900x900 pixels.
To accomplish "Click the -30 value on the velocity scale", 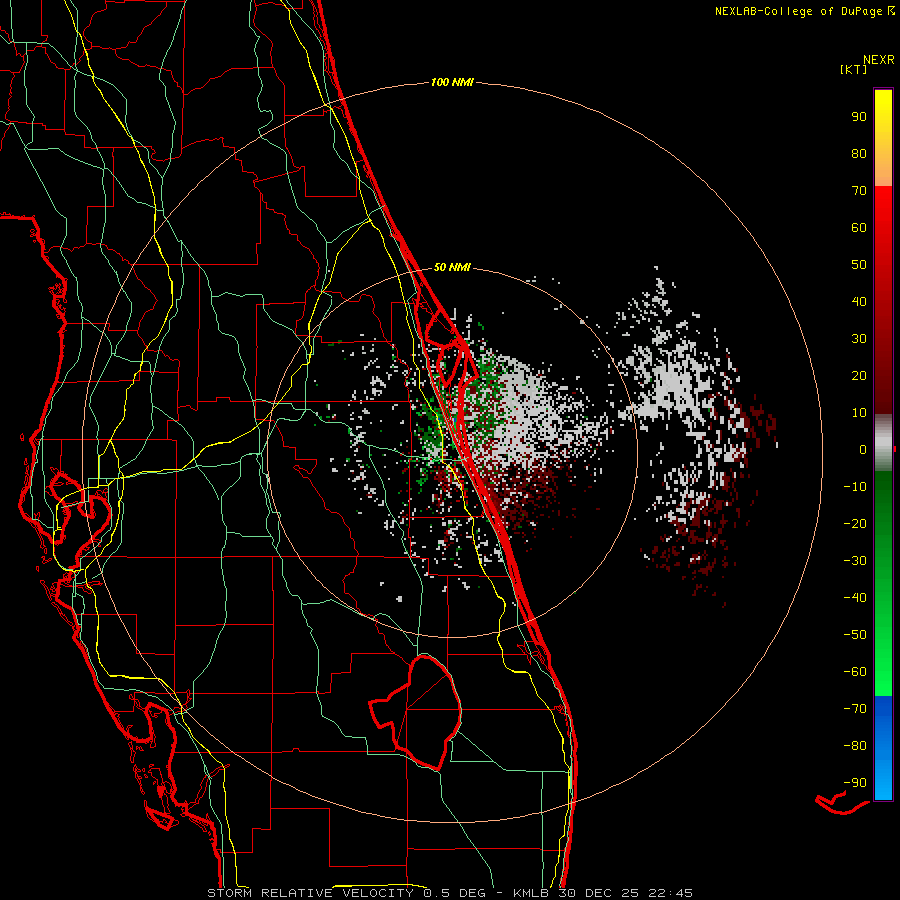I will 855,561.
